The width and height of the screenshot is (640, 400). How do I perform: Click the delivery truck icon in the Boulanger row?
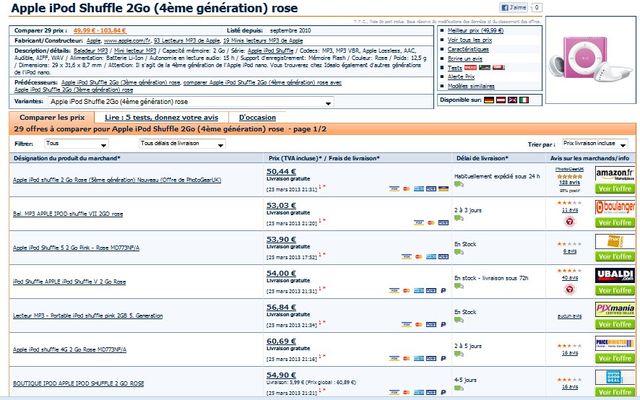pyautogui.click(x=459, y=218)
